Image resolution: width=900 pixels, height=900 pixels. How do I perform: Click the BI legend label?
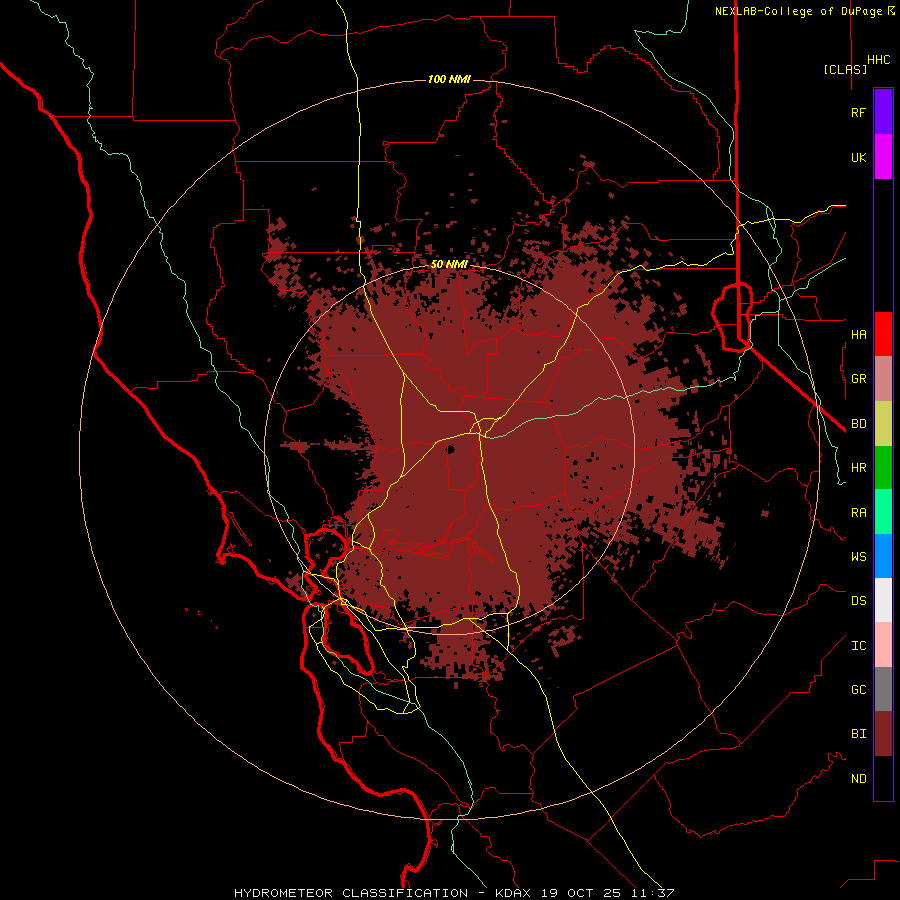[x=858, y=734]
